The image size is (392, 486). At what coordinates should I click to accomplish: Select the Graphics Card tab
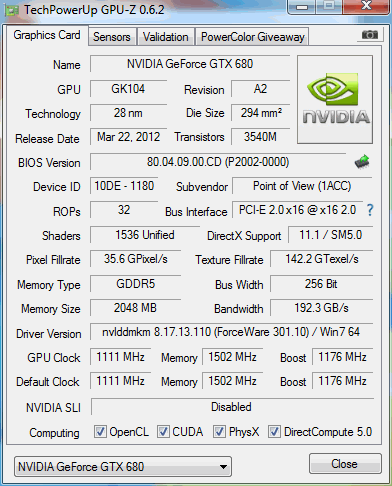click(x=47, y=35)
